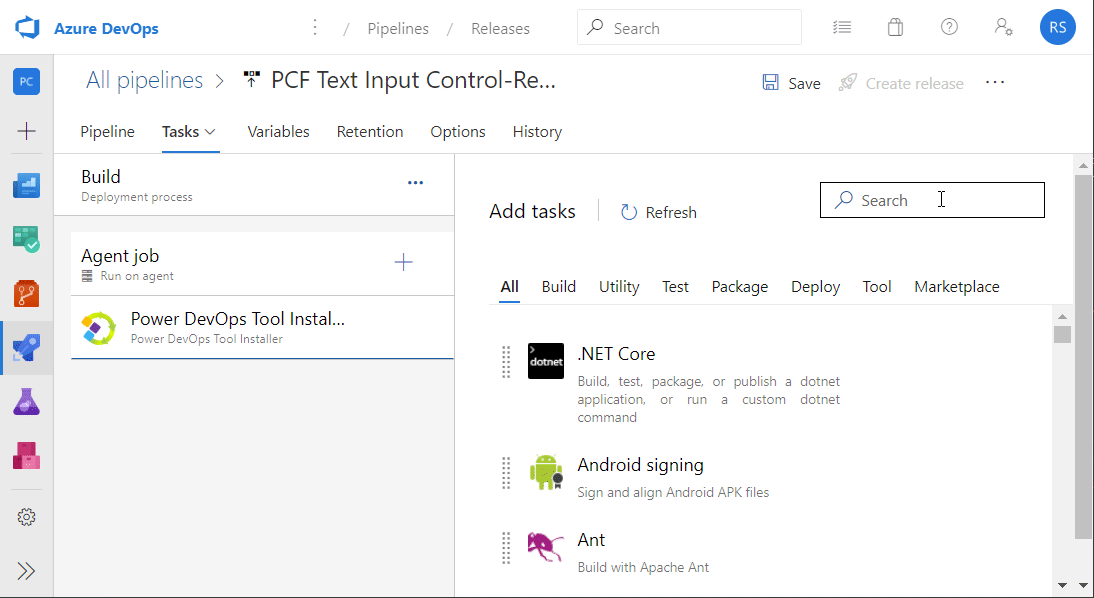Add a task to Agent job
This screenshot has height=598, width=1094.
click(403, 262)
